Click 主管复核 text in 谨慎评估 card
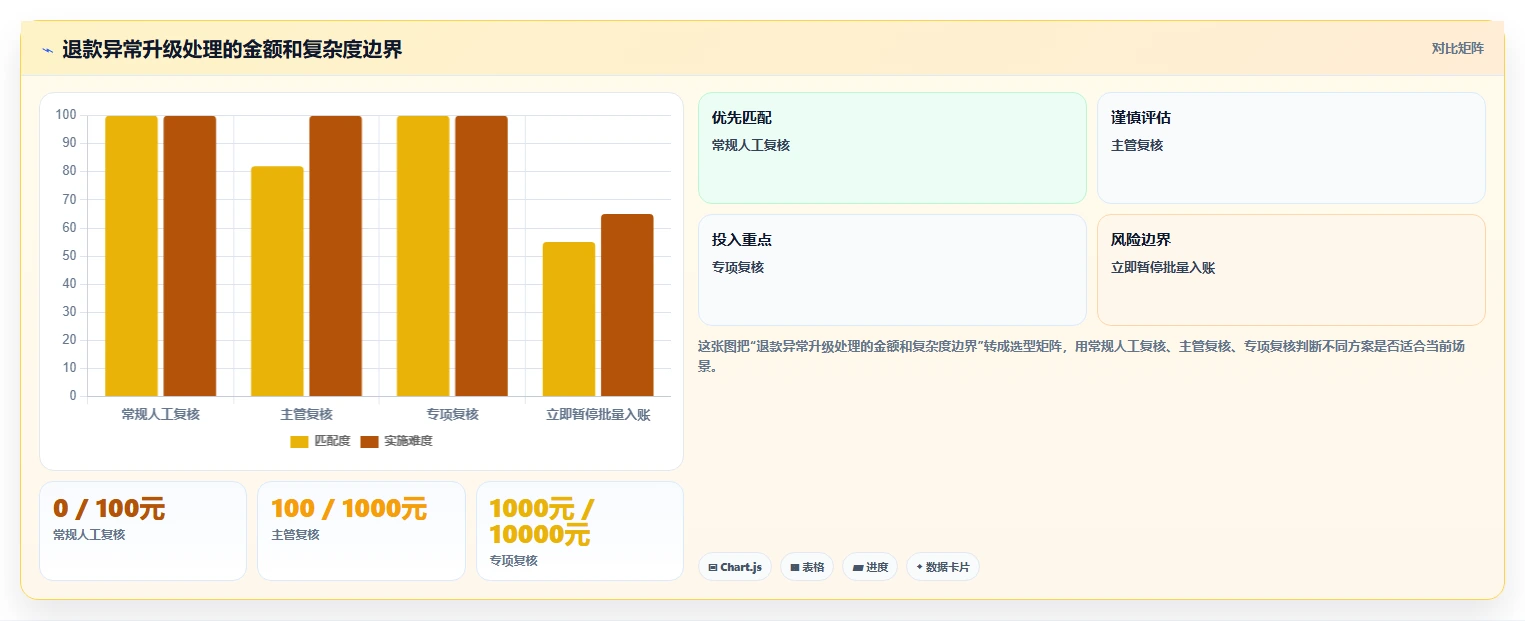 pyautogui.click(x=1137, y=145)
